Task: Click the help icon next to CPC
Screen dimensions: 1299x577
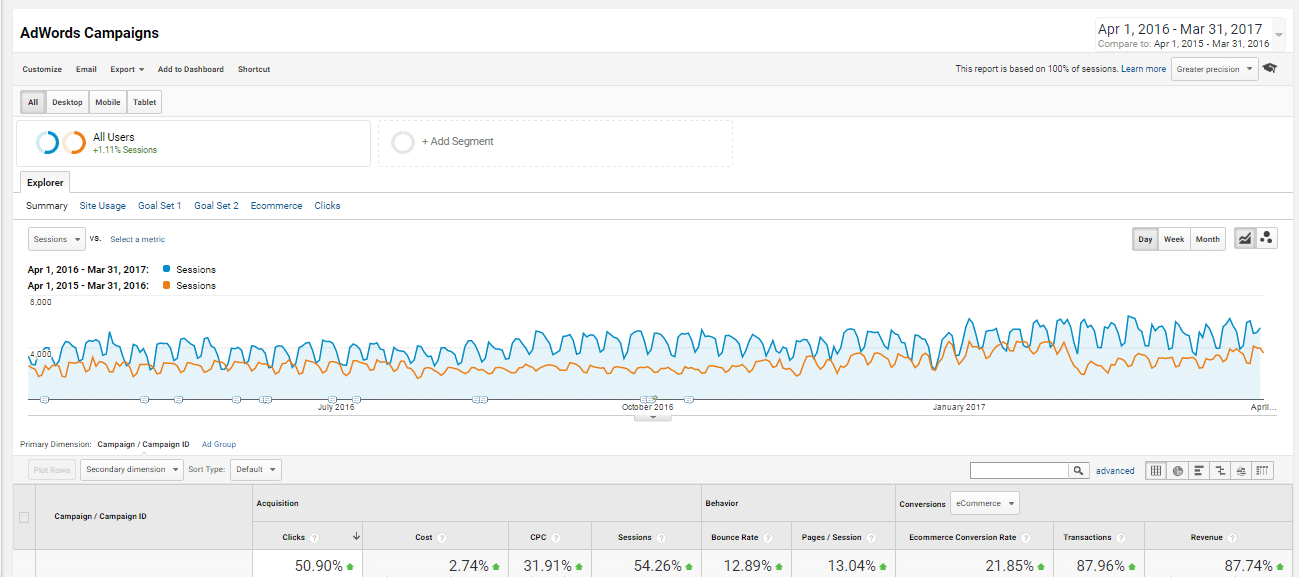Action: [x=555, y=538]
